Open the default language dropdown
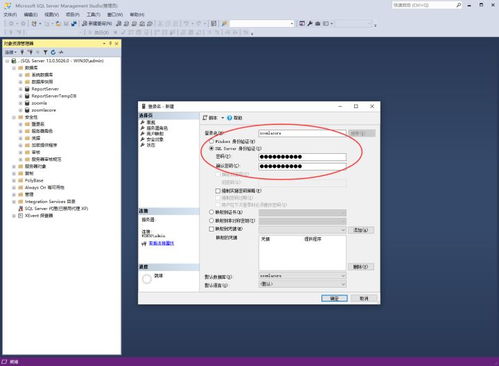The height and width of the screenshot is (366, 499). pyautogui.click(x=302, y=284)
